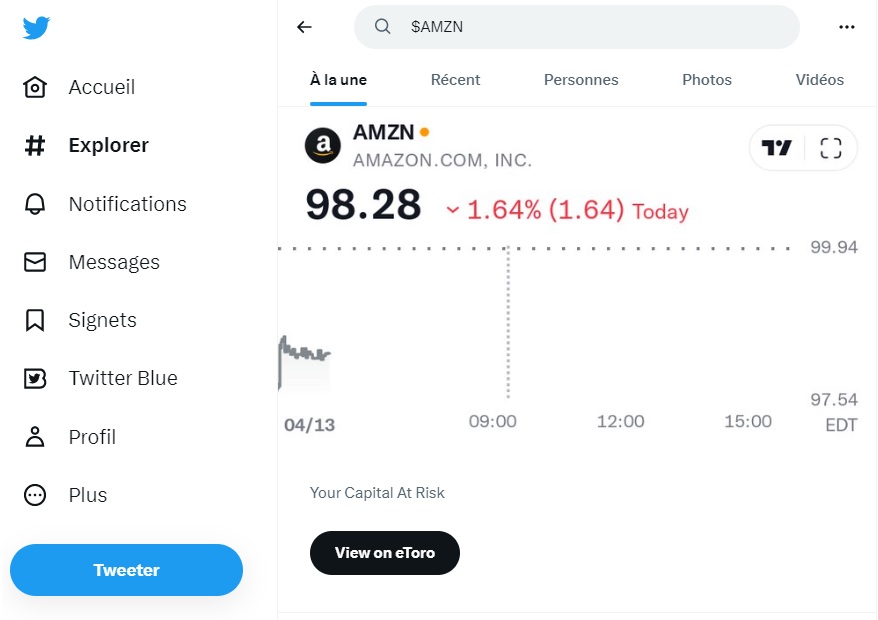Open the Photos tab
This screenshot has height=620, width=878.
pyautogui.click(x=707, y=80)
